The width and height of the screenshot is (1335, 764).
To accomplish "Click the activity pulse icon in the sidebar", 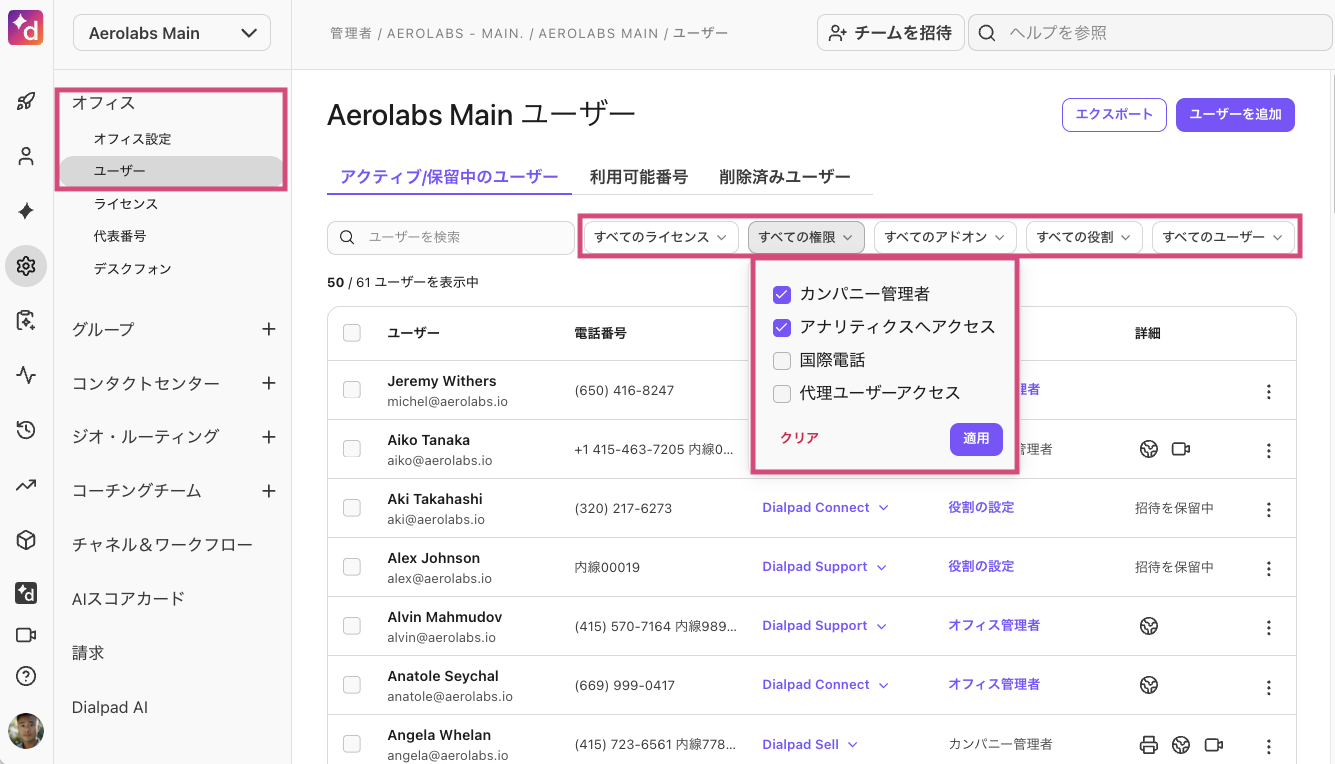I will 26,375.
